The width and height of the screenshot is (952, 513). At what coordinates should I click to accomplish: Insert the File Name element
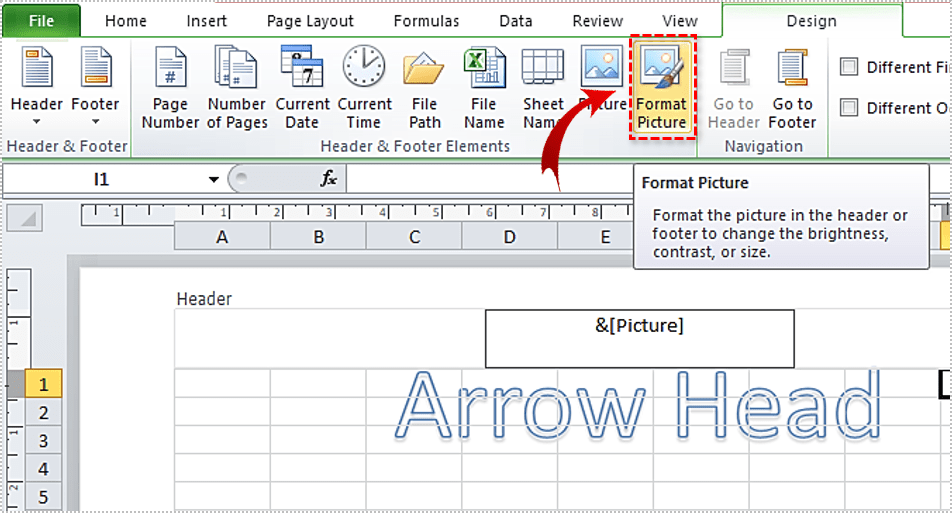click(x=484, y=88)
